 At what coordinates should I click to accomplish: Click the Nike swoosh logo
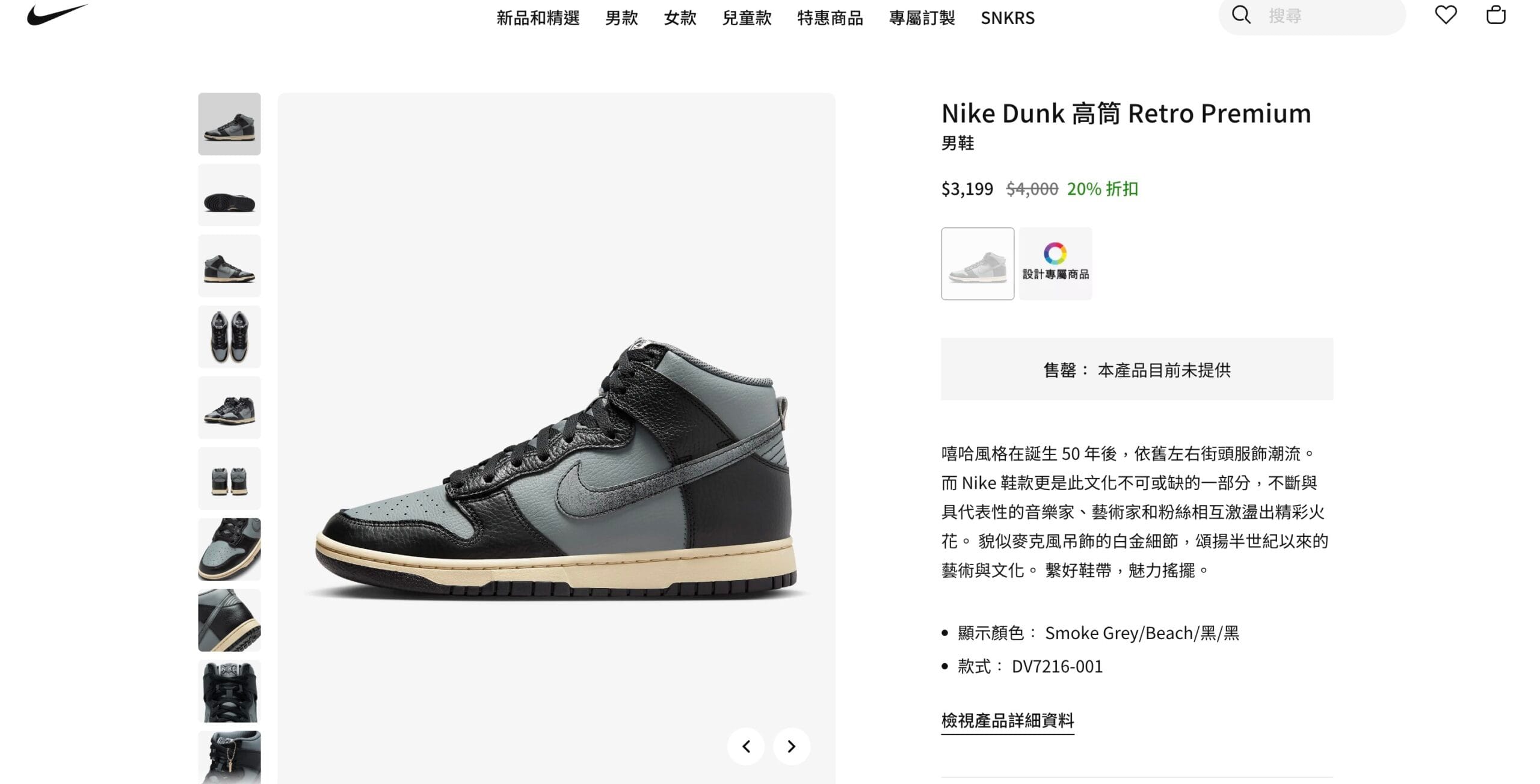pyautogui.click(x=57, y=14)
